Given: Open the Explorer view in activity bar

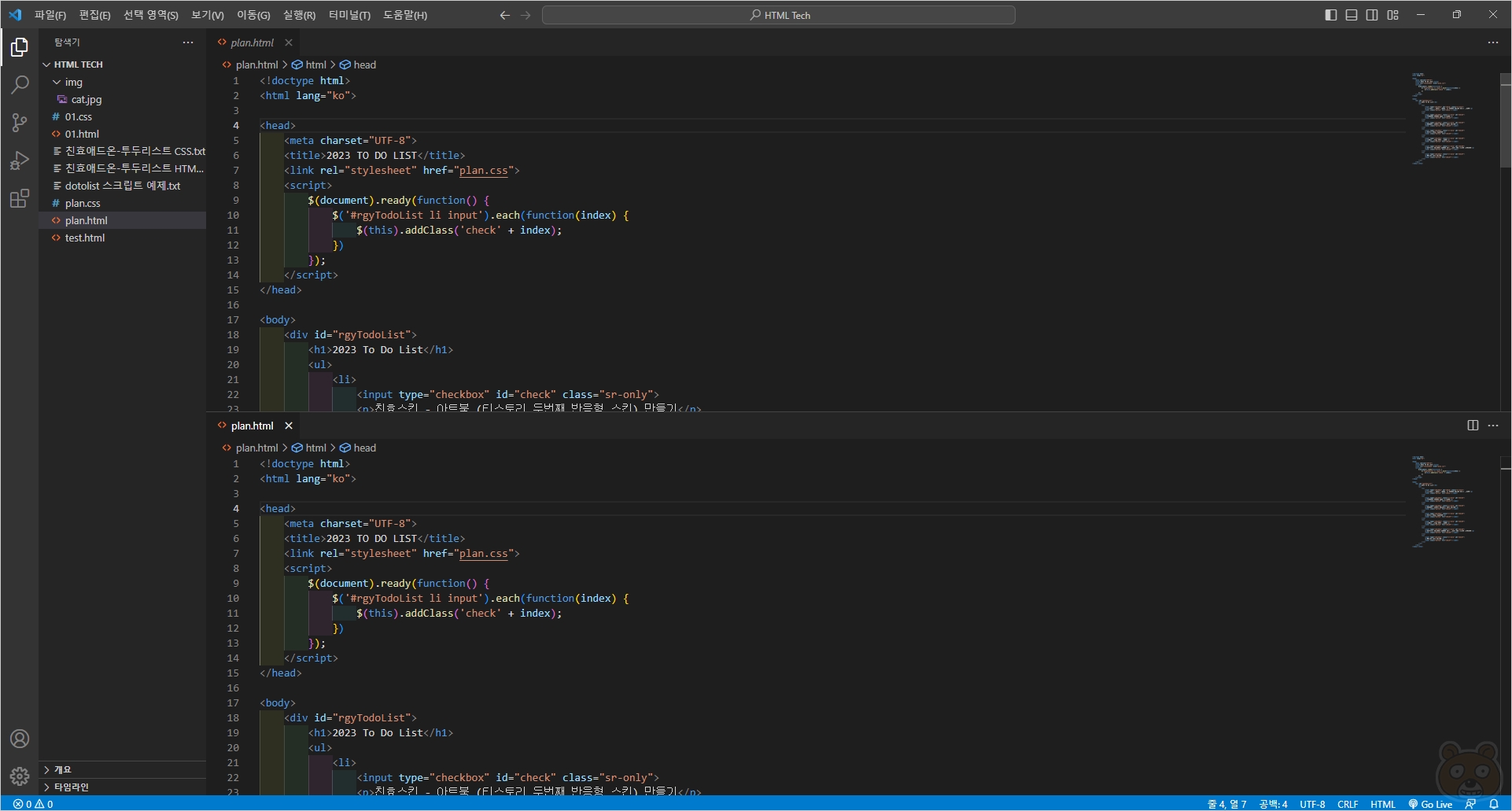Looking at the screenshot, I should click(x=20, y=48).
